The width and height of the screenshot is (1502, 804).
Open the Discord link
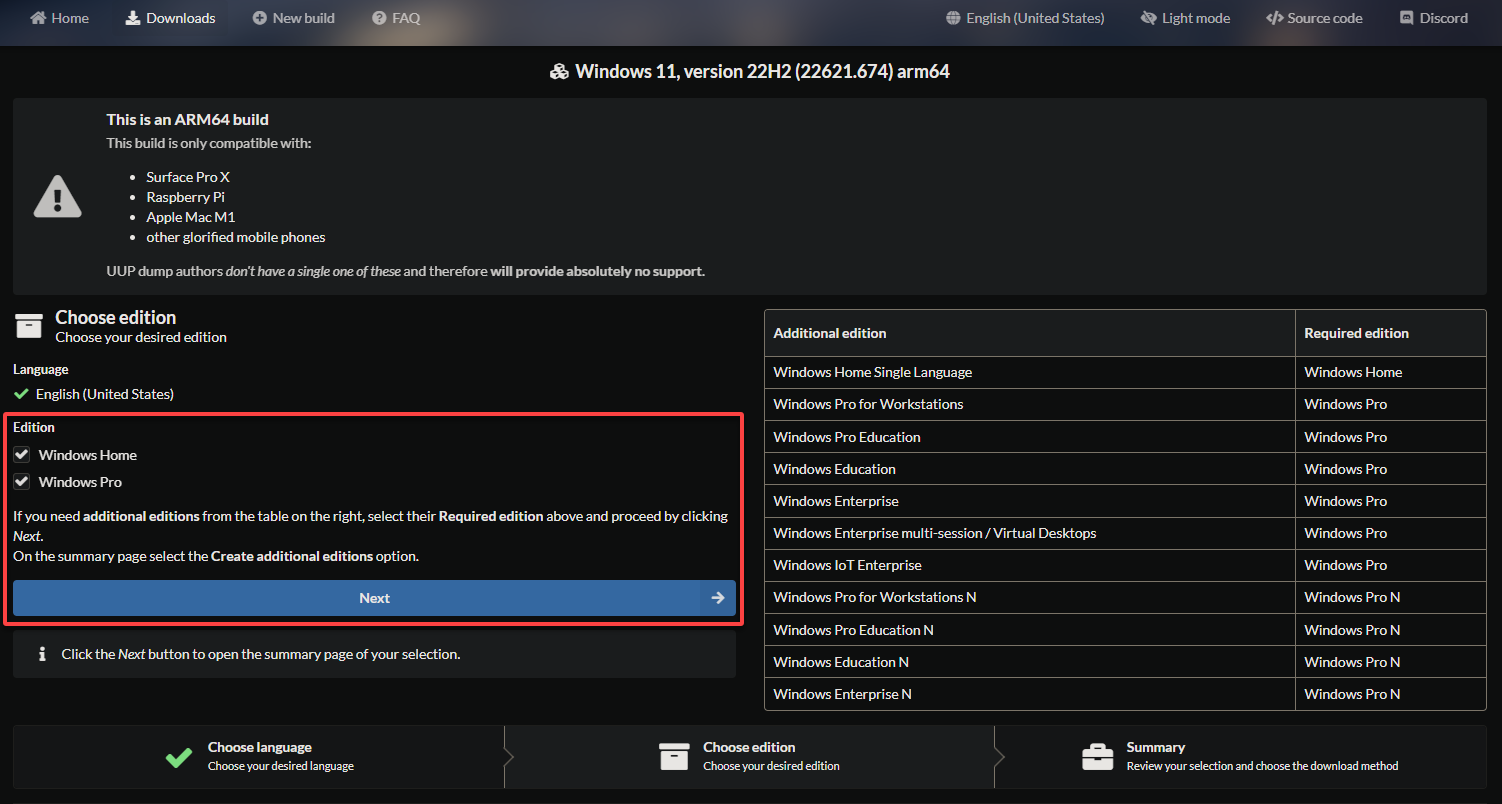[1433, 18]
